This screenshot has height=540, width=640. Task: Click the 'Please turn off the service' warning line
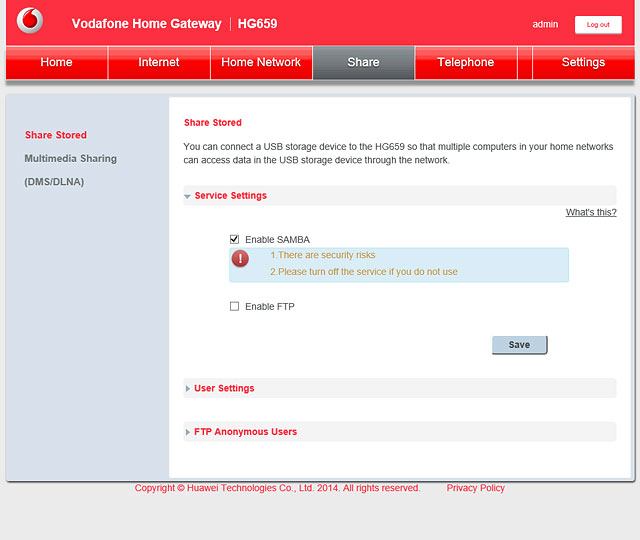pos(364,272)
